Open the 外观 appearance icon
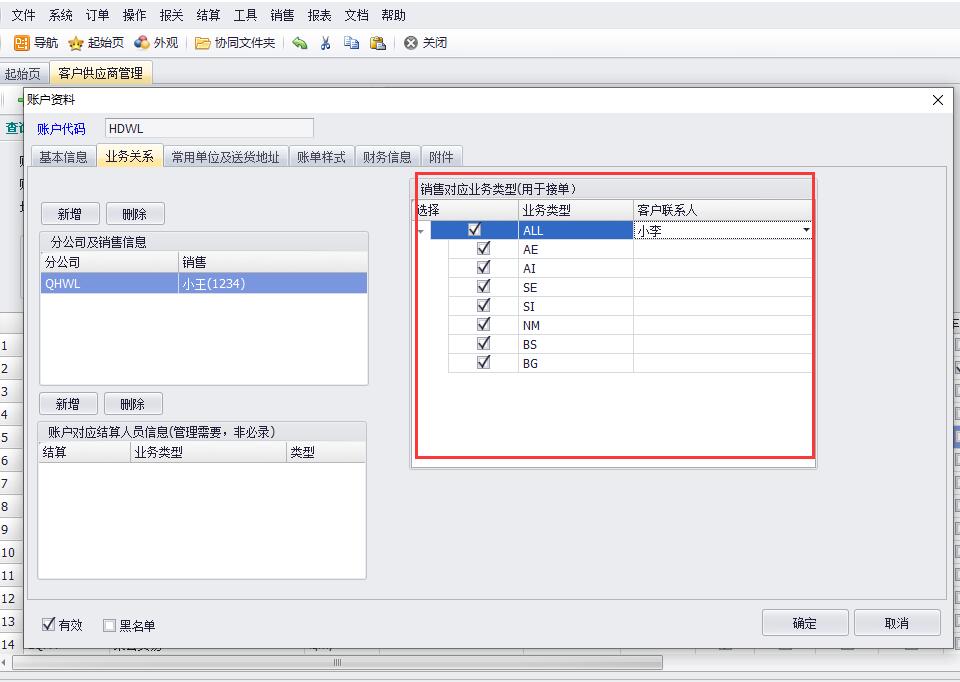Image resolution: width=960 pixels, height=682 pixels. coord(142,43)
